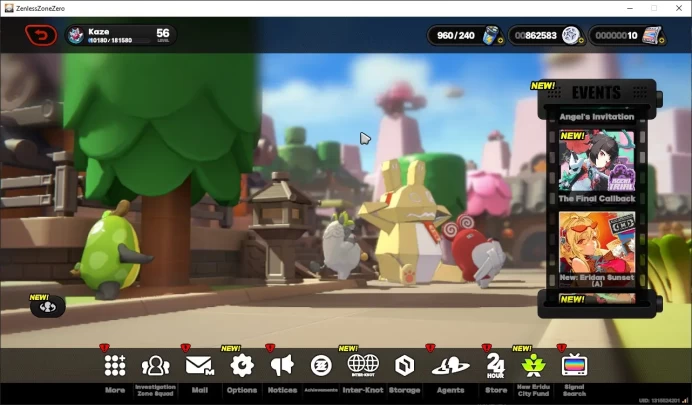
Task: Add Dennies with plus button
Action: click(581, 41)
